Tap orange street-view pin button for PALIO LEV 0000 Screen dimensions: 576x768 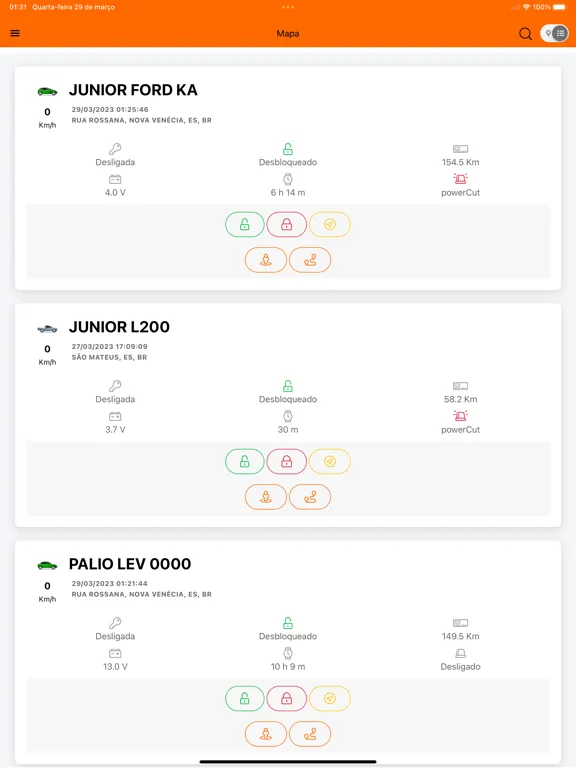(x=265, y=734)
